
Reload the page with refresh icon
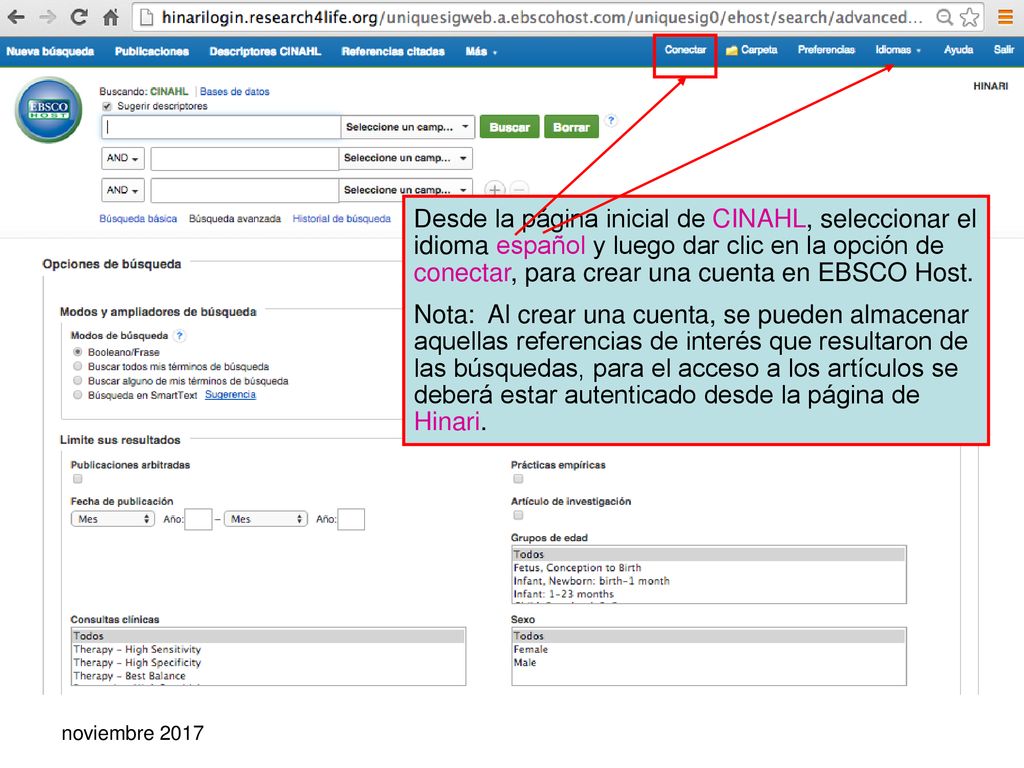pos(79,18)
